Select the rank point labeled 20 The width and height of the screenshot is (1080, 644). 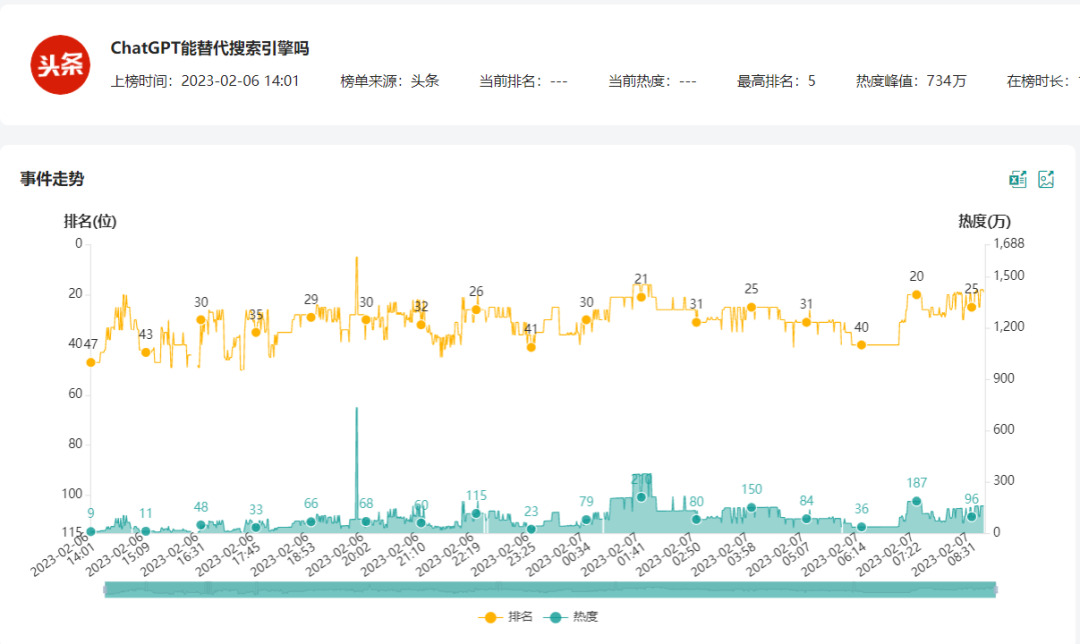click(x=916, y=295)
